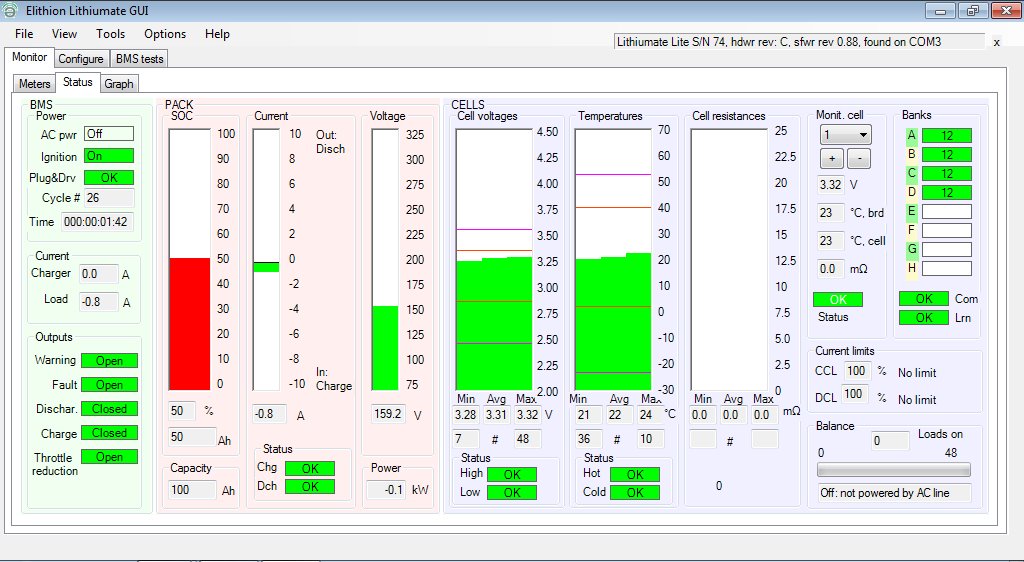Click the Lrn OK indicator

[923, 318]
